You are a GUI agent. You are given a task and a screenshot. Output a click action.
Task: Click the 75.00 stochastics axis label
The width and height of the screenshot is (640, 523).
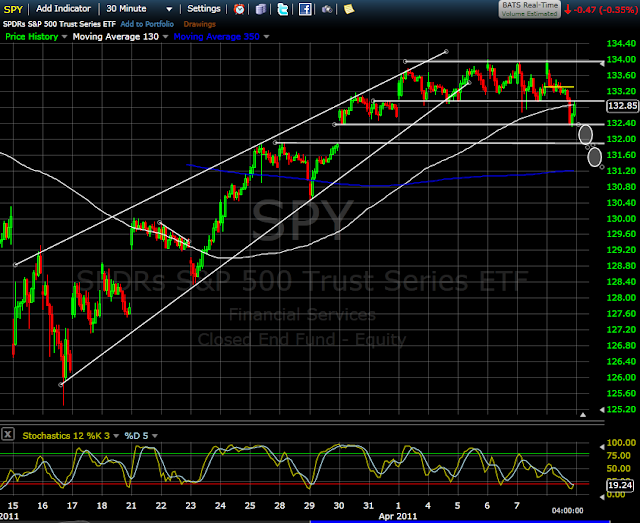(x=619, y=455)
